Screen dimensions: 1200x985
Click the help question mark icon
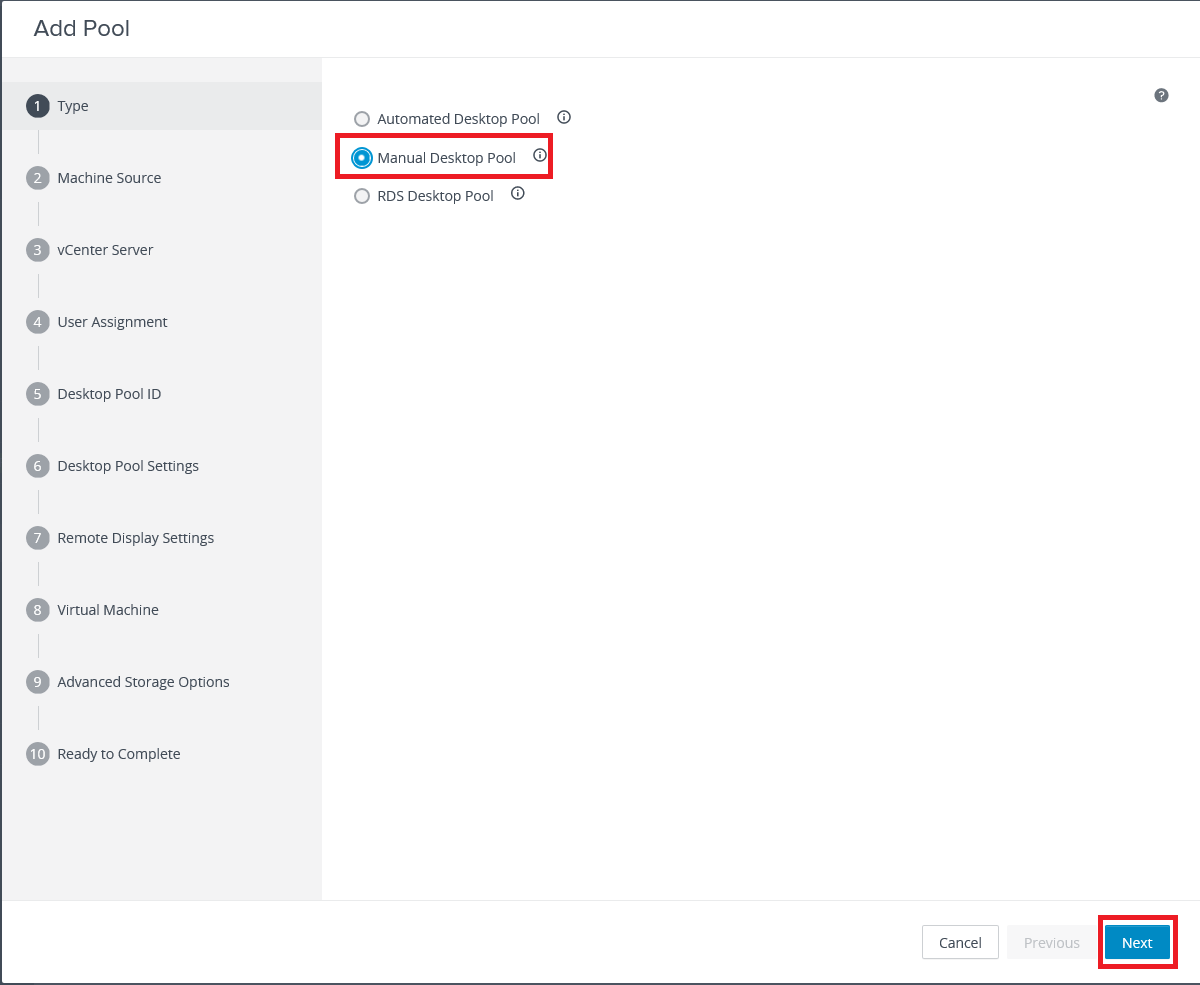point(1161,95)
